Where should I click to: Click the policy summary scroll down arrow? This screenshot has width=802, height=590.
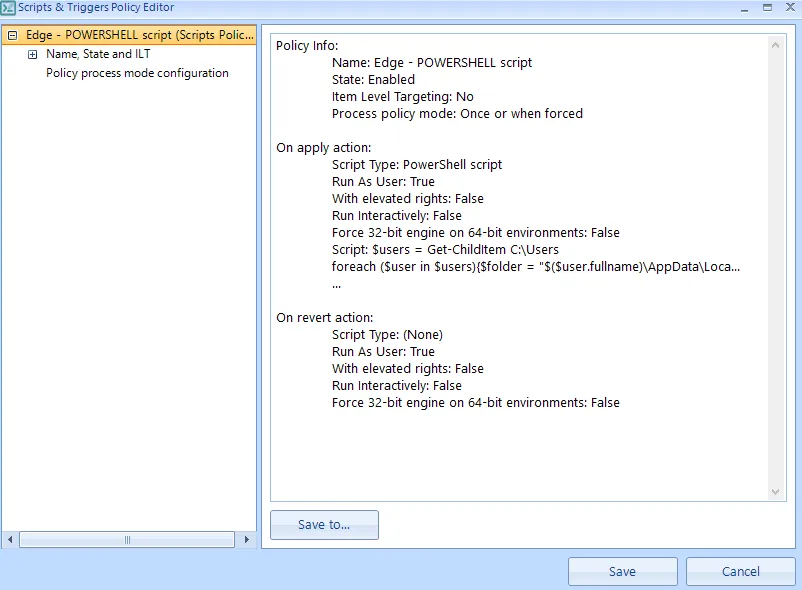coord(777,491)
